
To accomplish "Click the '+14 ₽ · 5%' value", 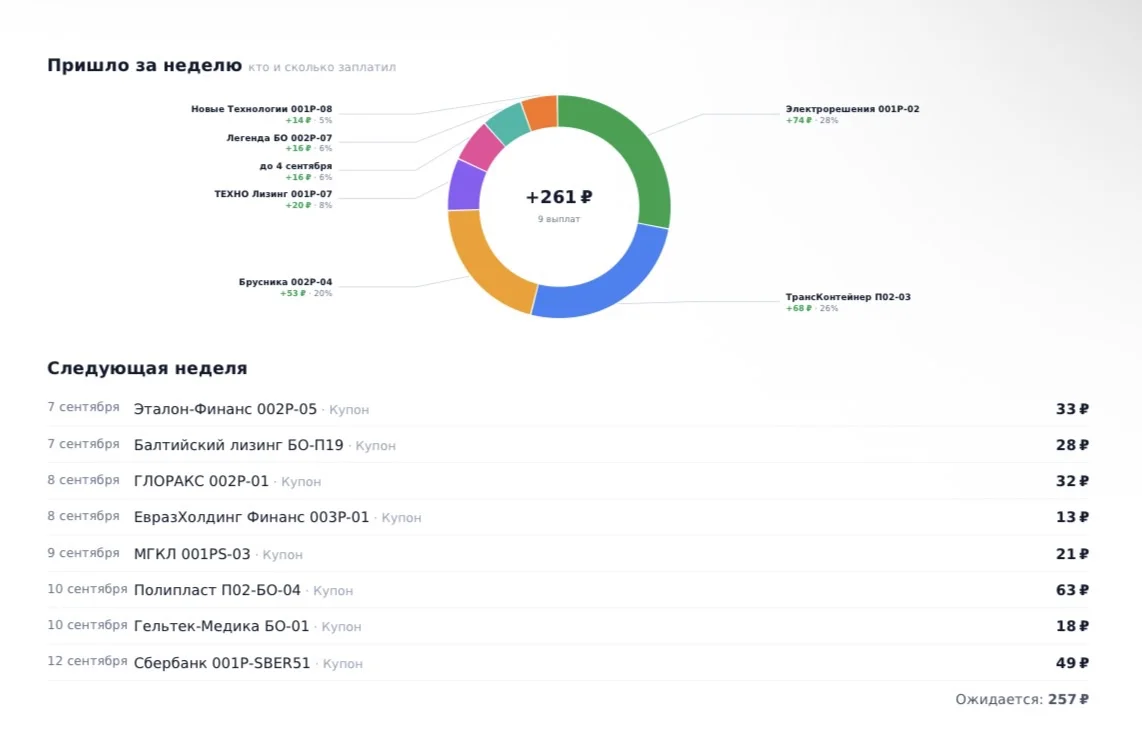I will tap(308, 120).
